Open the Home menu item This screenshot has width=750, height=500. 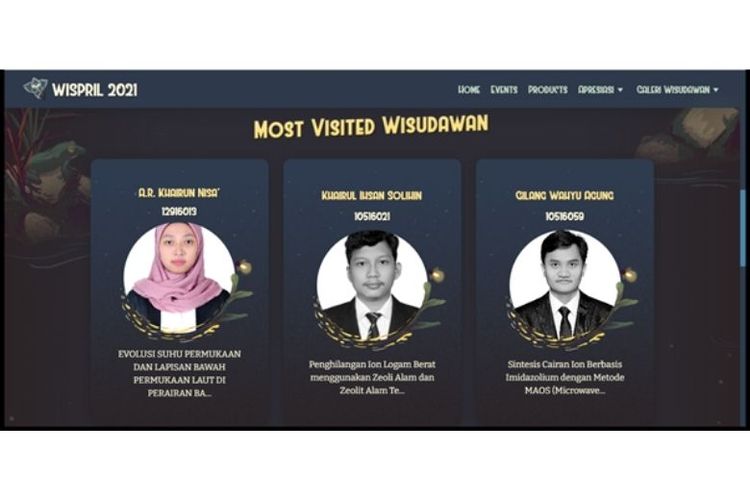pyautogui.click(x=469, y=89)
